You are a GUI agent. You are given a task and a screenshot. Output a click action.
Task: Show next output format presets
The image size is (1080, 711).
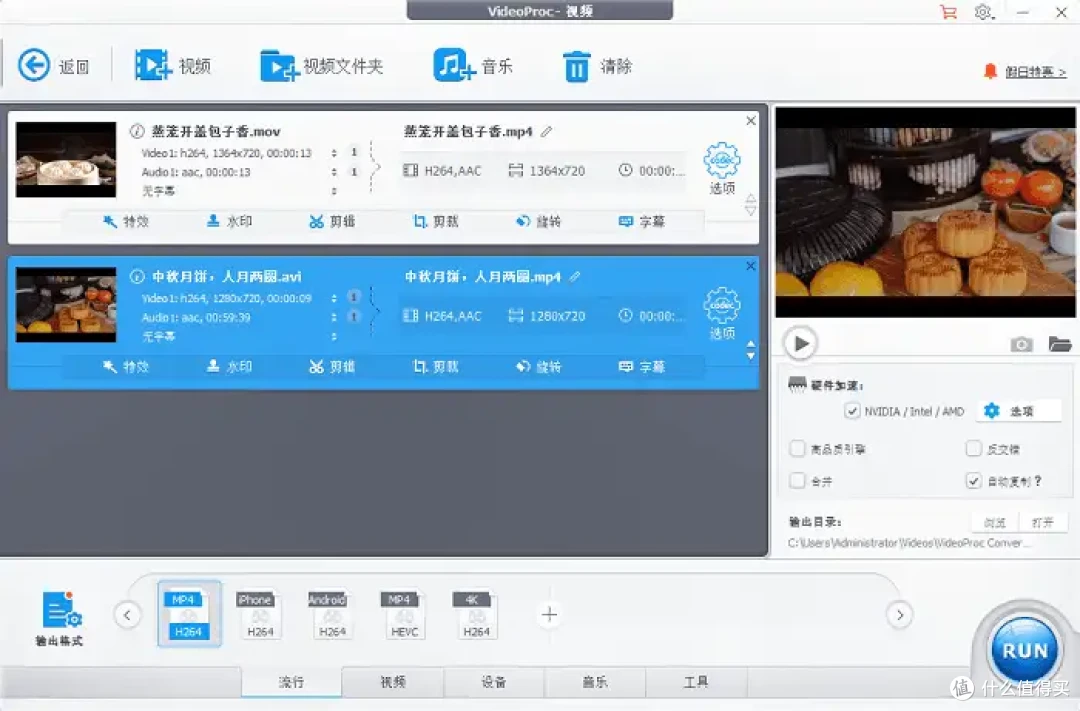click(900, 615)
